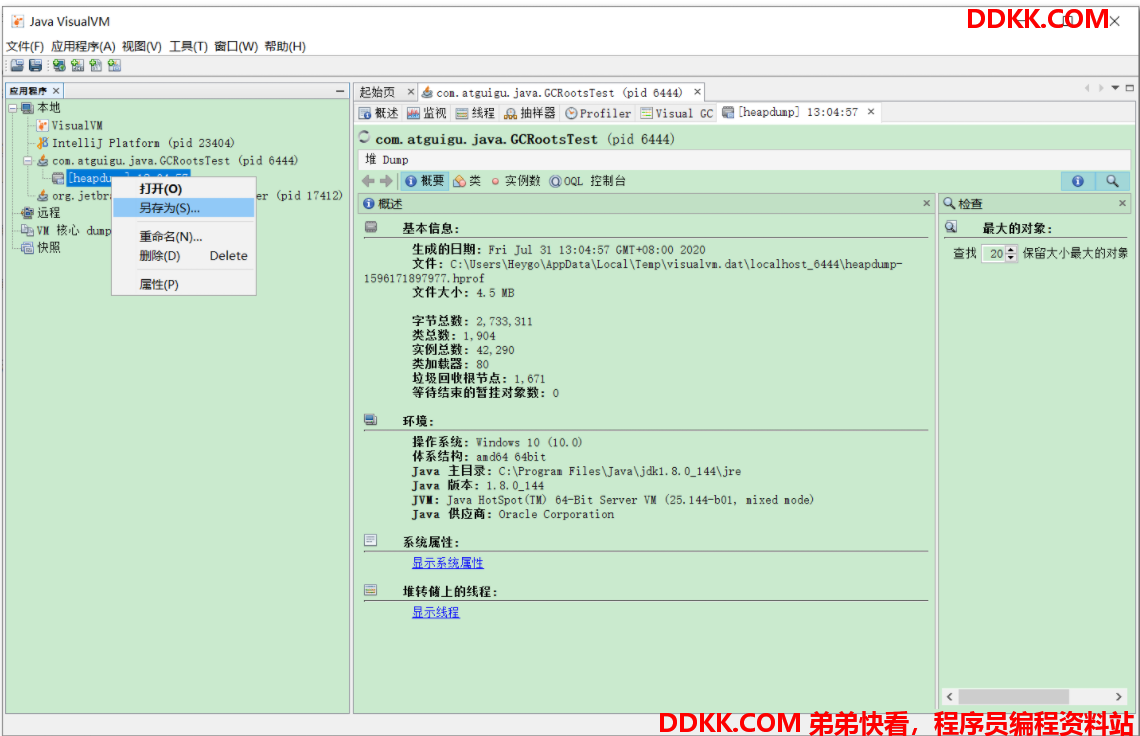Switch to the 概述 overview tab
The height and width of the screenshot is (736, 1140).
379,113
